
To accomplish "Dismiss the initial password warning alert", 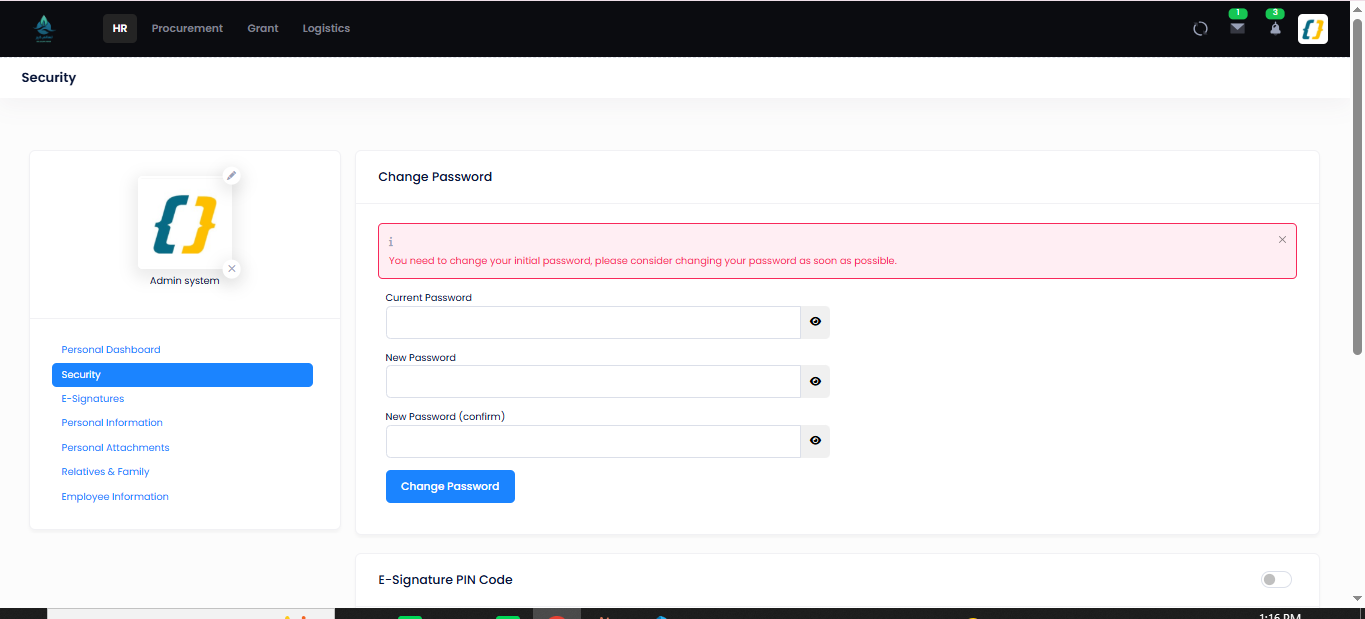I will click(x=1282, y=240).
